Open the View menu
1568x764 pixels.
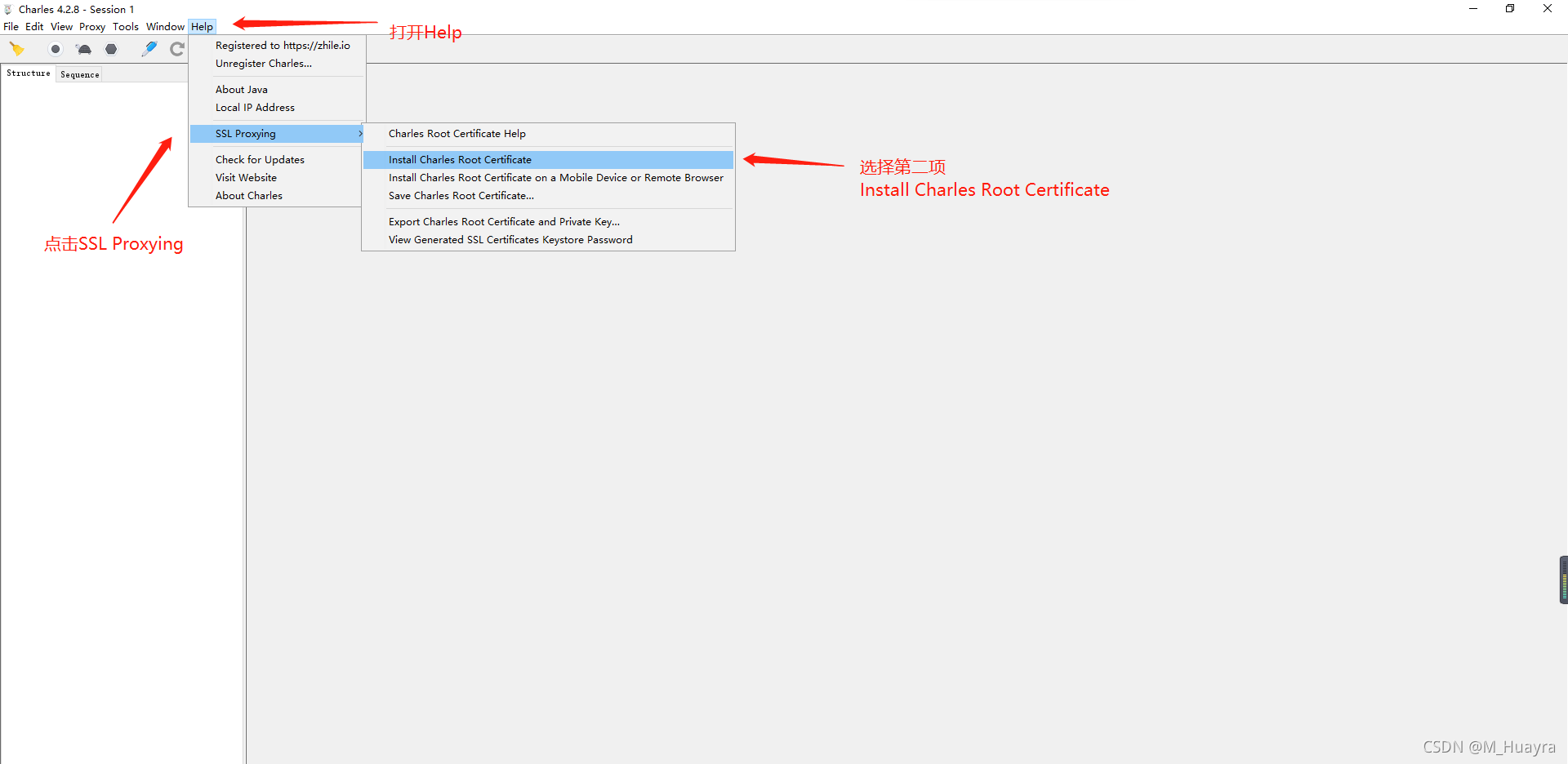61,27
